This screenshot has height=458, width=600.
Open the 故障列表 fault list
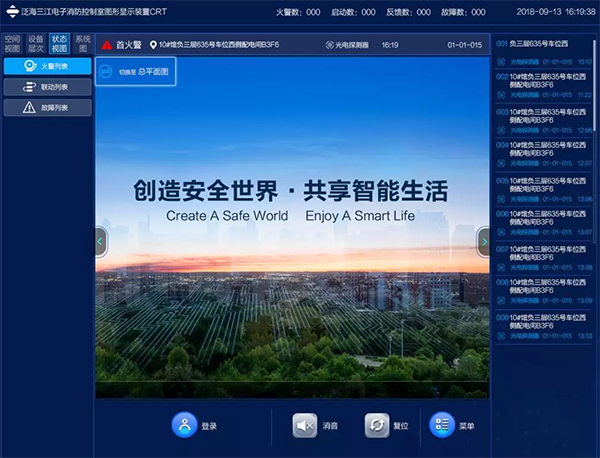47,107
